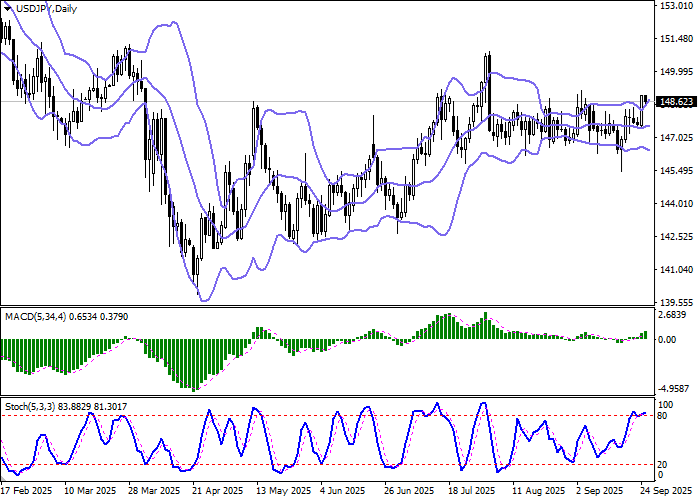Screen dimensions: 700x500
Task: Click the 11 Aug 2025 date label
Action: pyautogui.click(x=536, y=492)
